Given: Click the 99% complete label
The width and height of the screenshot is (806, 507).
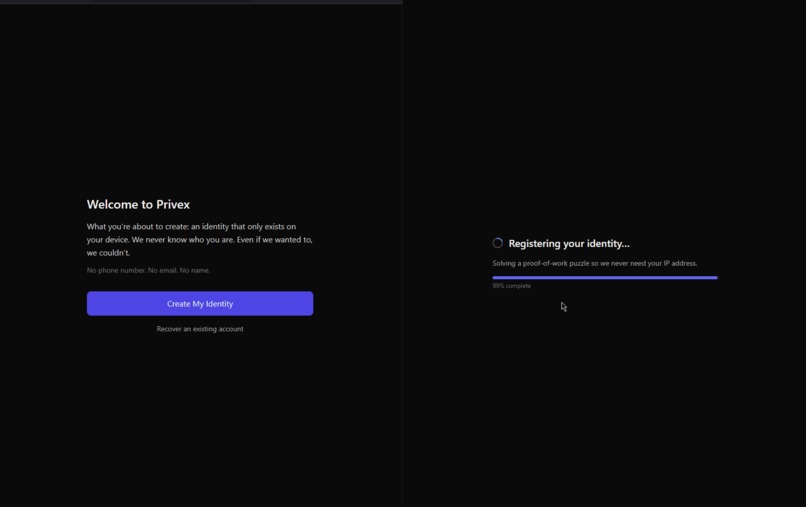Looking at the screenshot, I should click(511, 286).
